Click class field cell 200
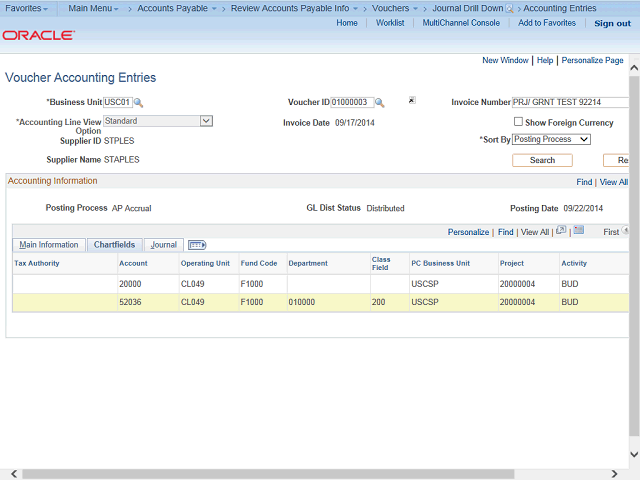The height and width of the screenshot is (480, 640). [x=378, y=302]
